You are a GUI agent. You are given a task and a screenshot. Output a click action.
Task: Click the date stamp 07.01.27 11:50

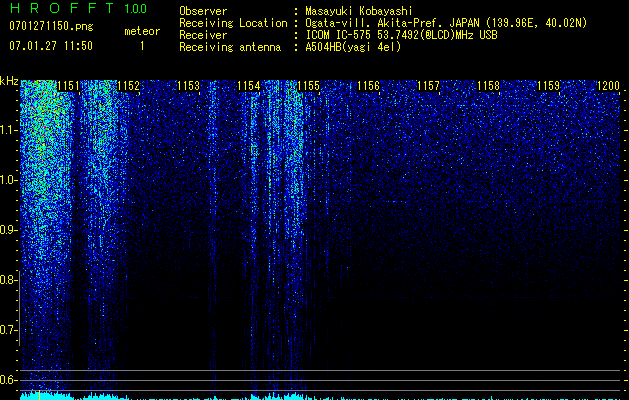[51, 46]
